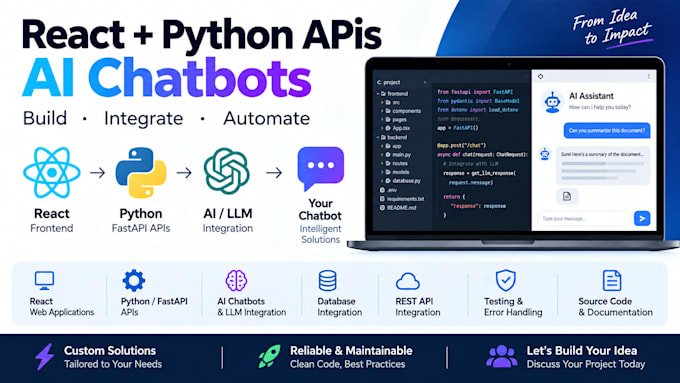680x383 pixels.
Task: Click Discuss Your Project Today
Action: [x=586, y=364]
